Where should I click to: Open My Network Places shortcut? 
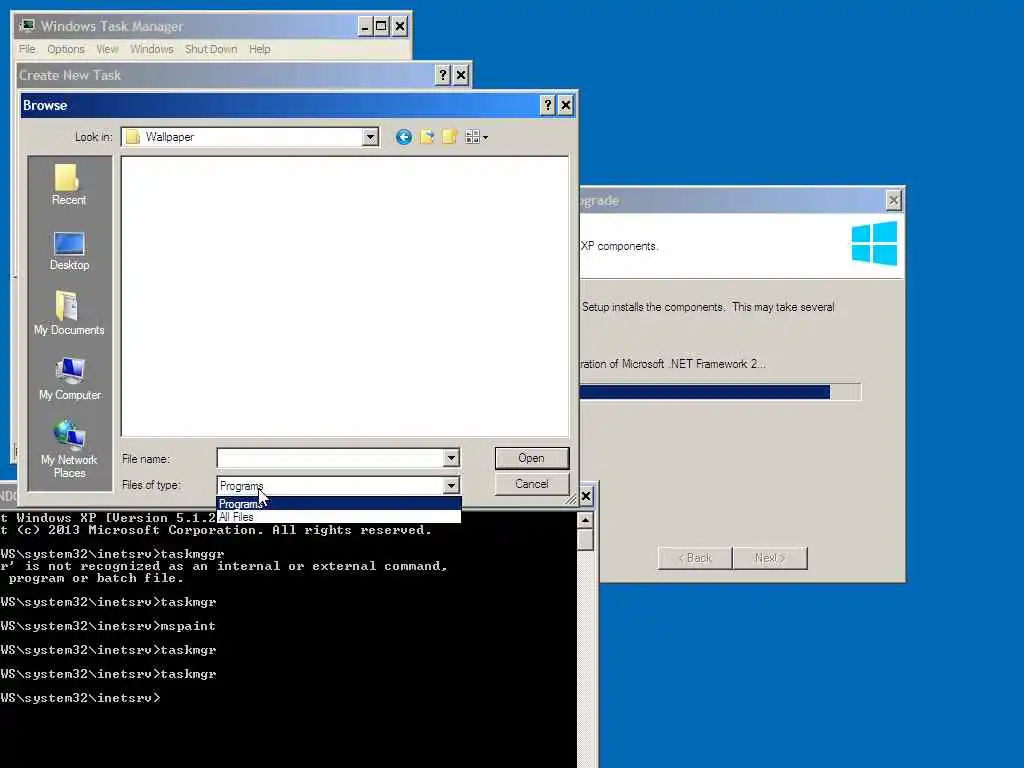click(69, 449)
